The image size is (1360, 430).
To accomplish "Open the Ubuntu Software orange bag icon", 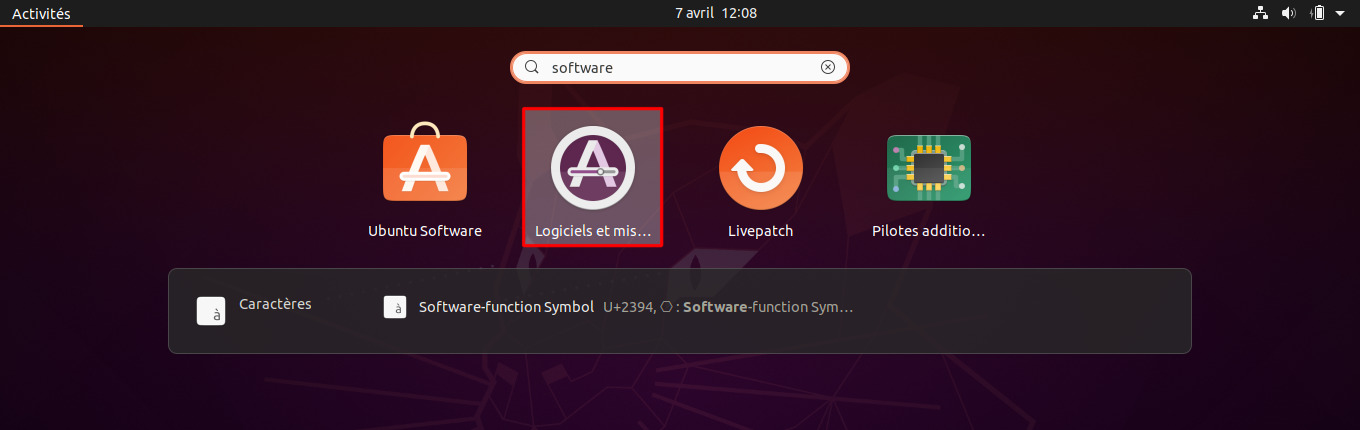I will (425, 163).
